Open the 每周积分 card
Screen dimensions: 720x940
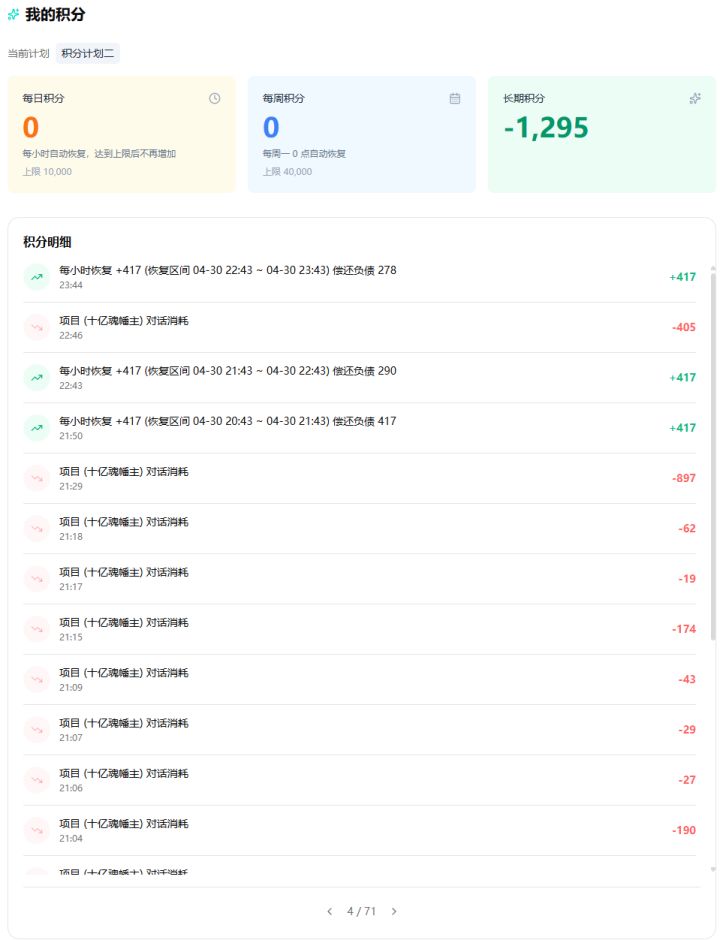pos(361,134)
